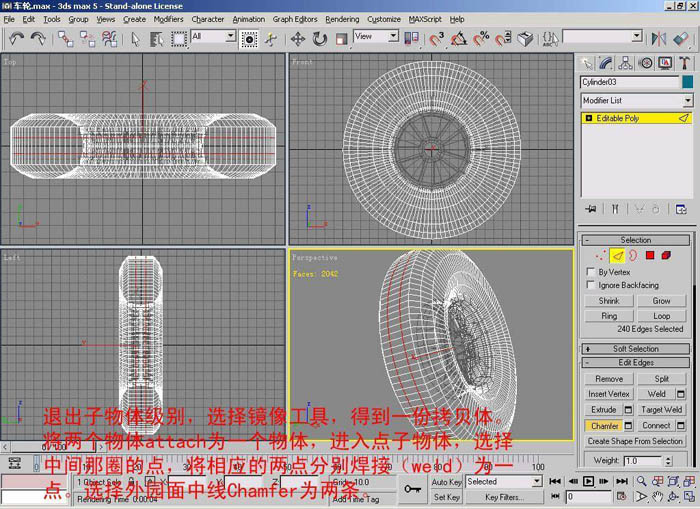This screenshot has height=509, width=700.
Task: Collapse the Edit Edges rollout
Action: (636, 363)
